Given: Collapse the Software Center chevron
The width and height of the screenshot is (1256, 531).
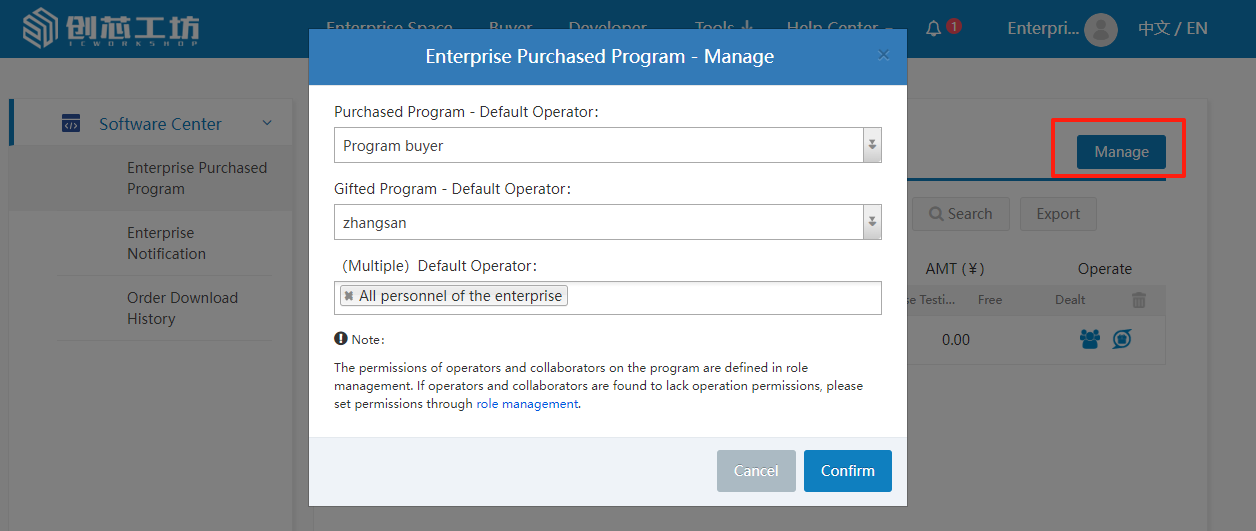Looking at the screenshot, I should [x=267, y=123].
